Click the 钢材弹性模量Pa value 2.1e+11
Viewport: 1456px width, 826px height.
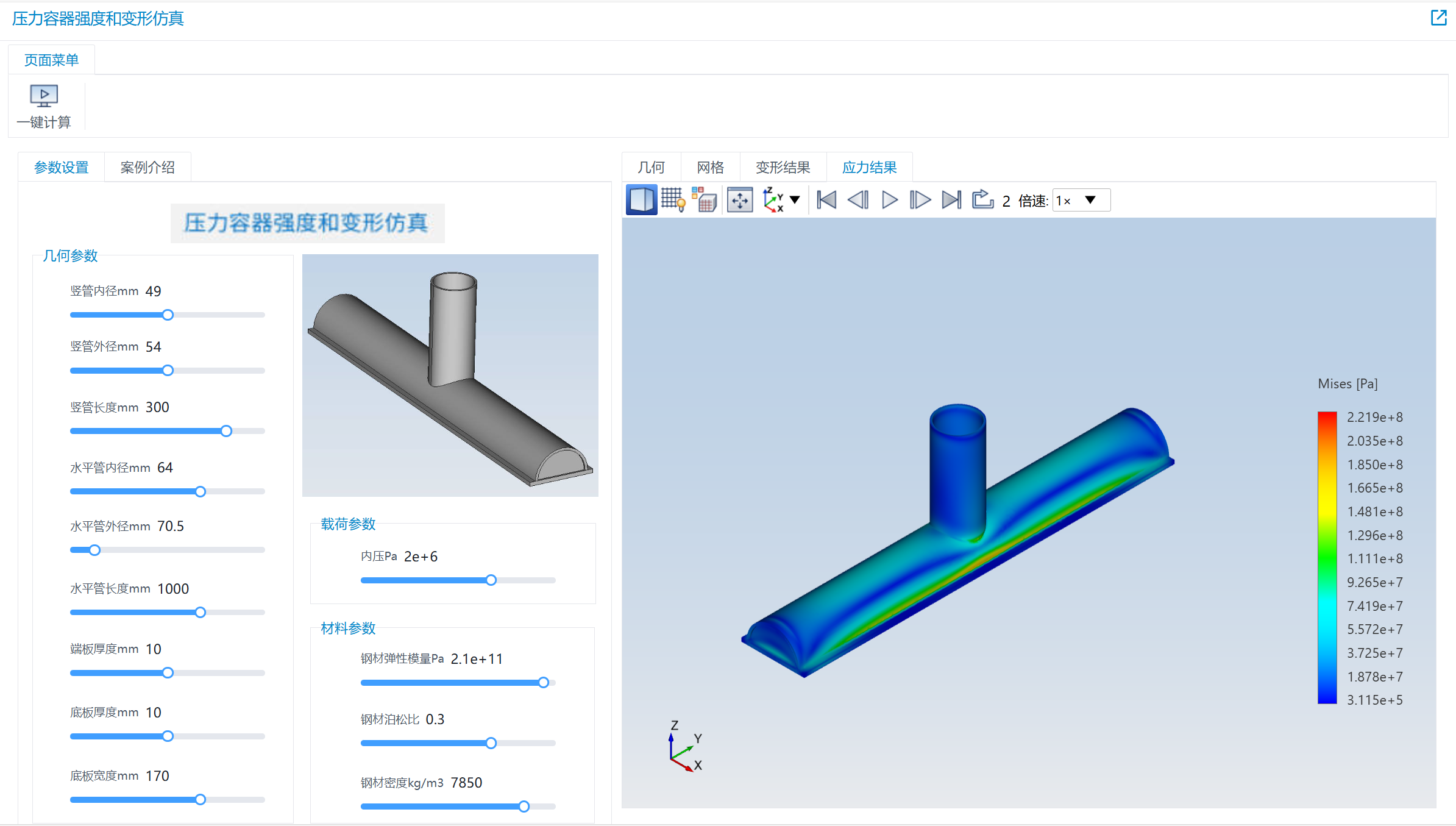click(477, 659)
